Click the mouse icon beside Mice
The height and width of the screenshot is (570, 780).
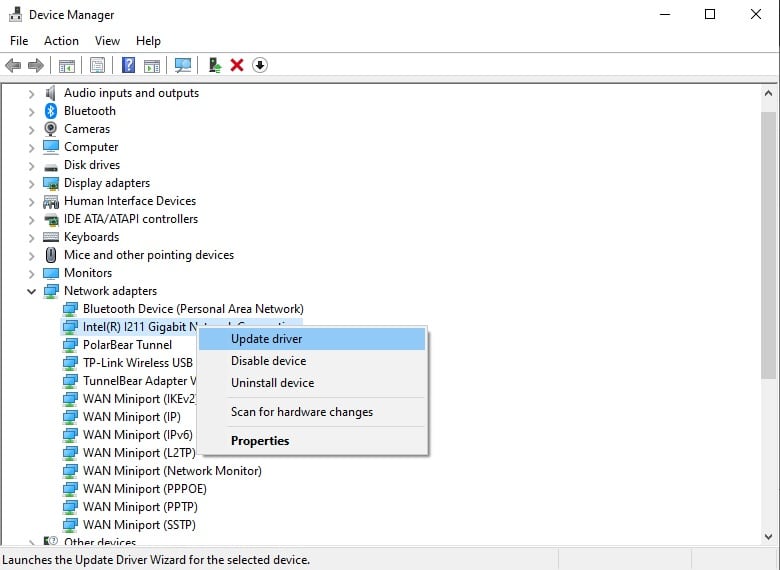coord(51,255)
